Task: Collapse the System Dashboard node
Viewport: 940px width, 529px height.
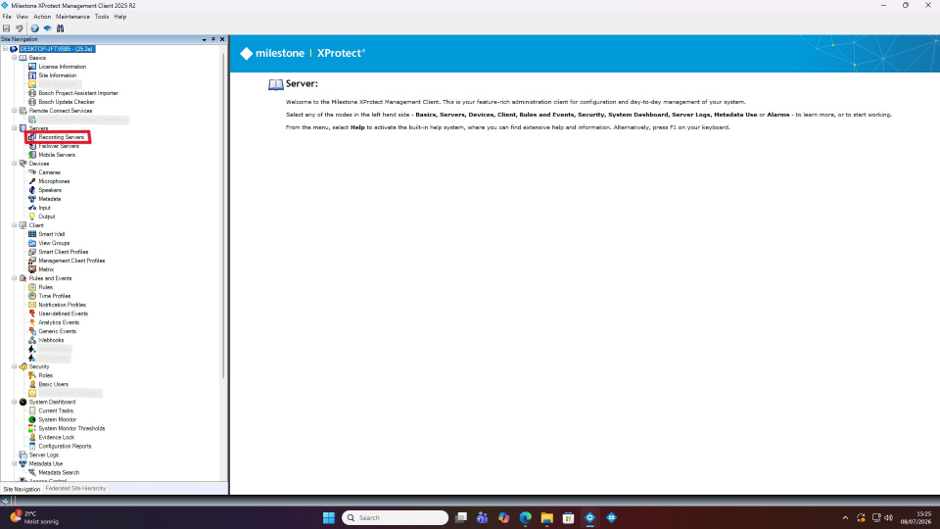Action: pos(14,402)
